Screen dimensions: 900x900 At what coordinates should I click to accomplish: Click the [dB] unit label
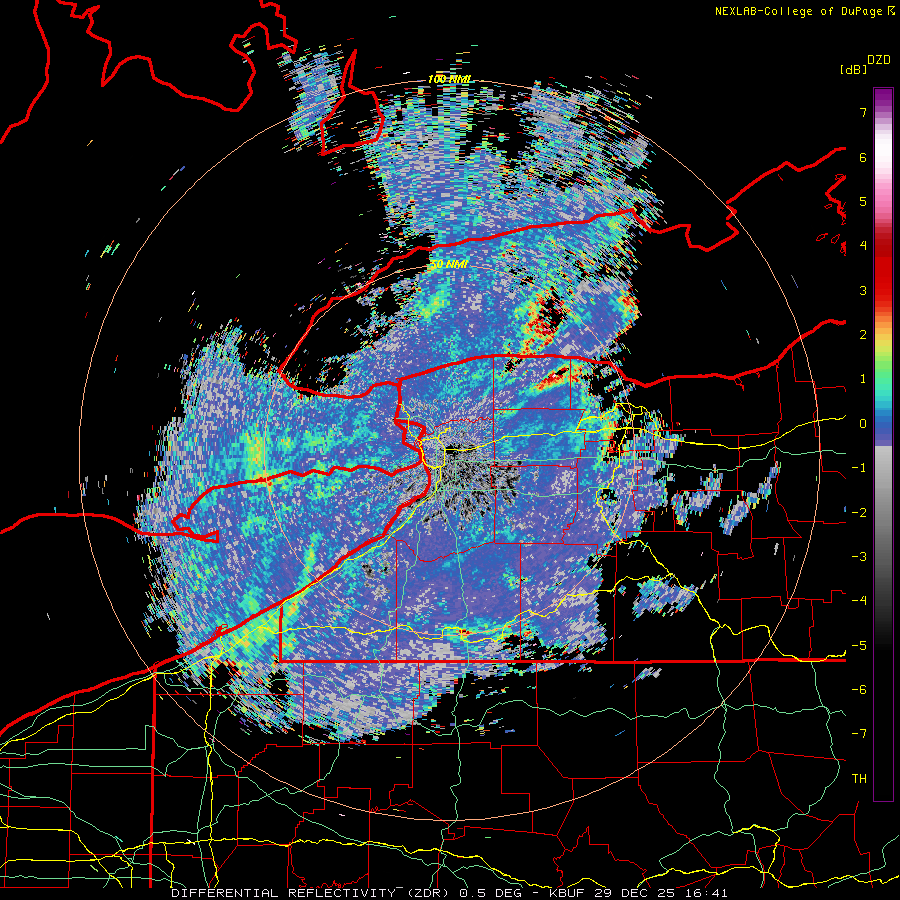(x=853, y=69)
